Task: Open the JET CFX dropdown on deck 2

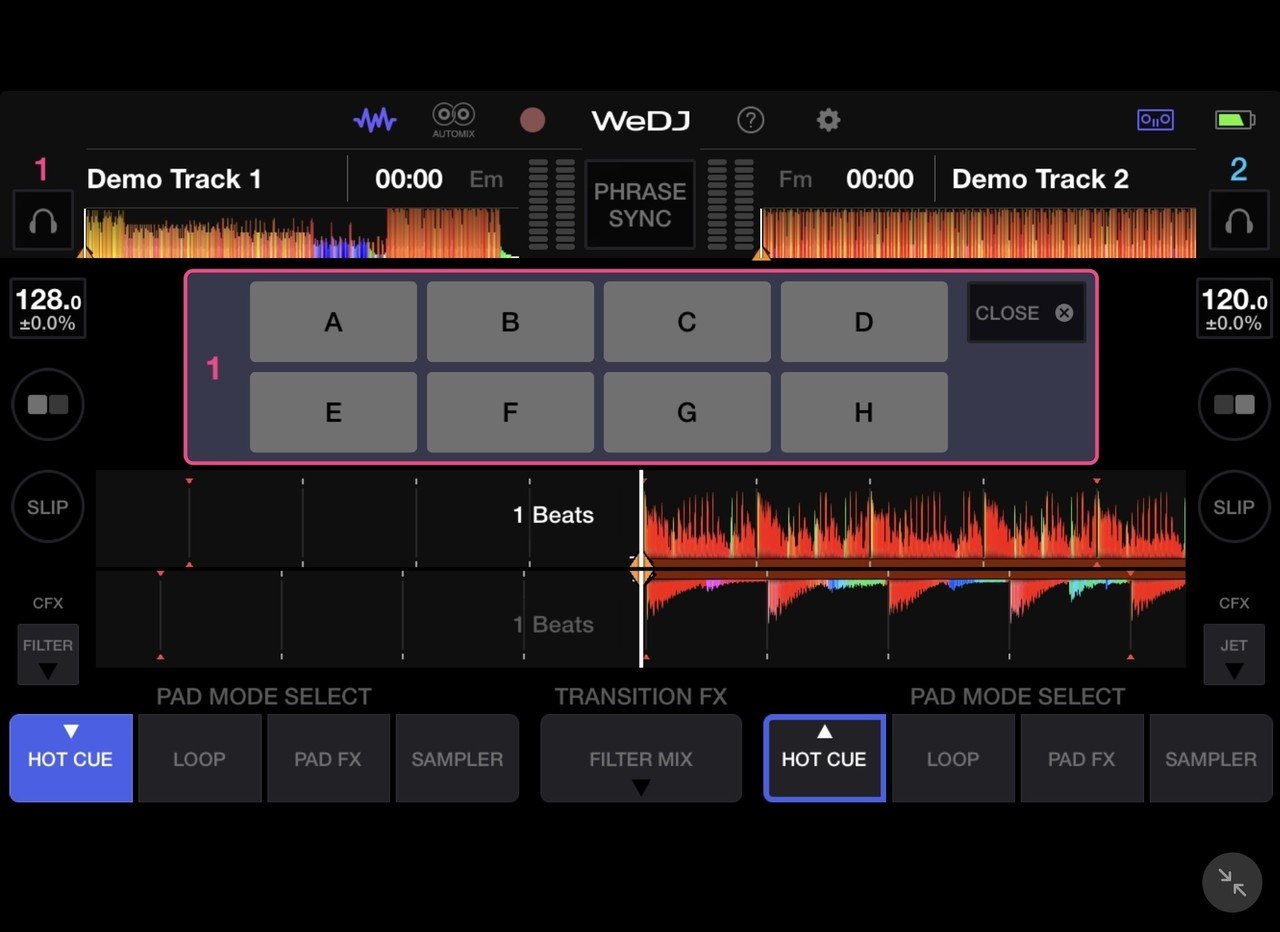Action: pyautogui.click(x=1233, y=655)
